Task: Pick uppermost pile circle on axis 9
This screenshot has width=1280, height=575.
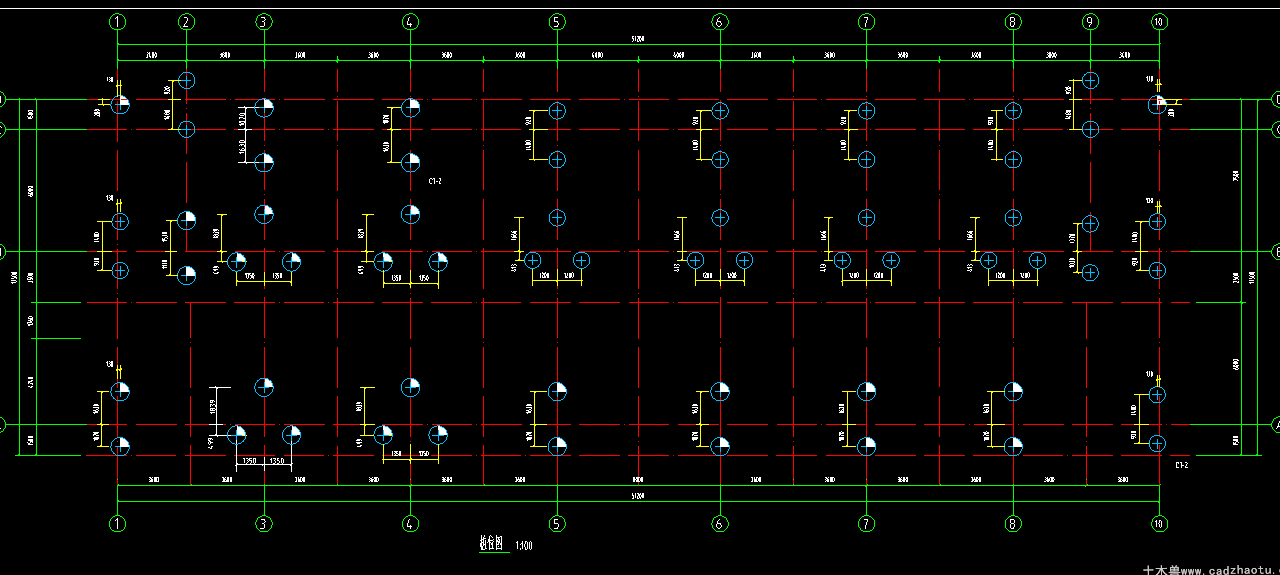Action: point(1090,80)
